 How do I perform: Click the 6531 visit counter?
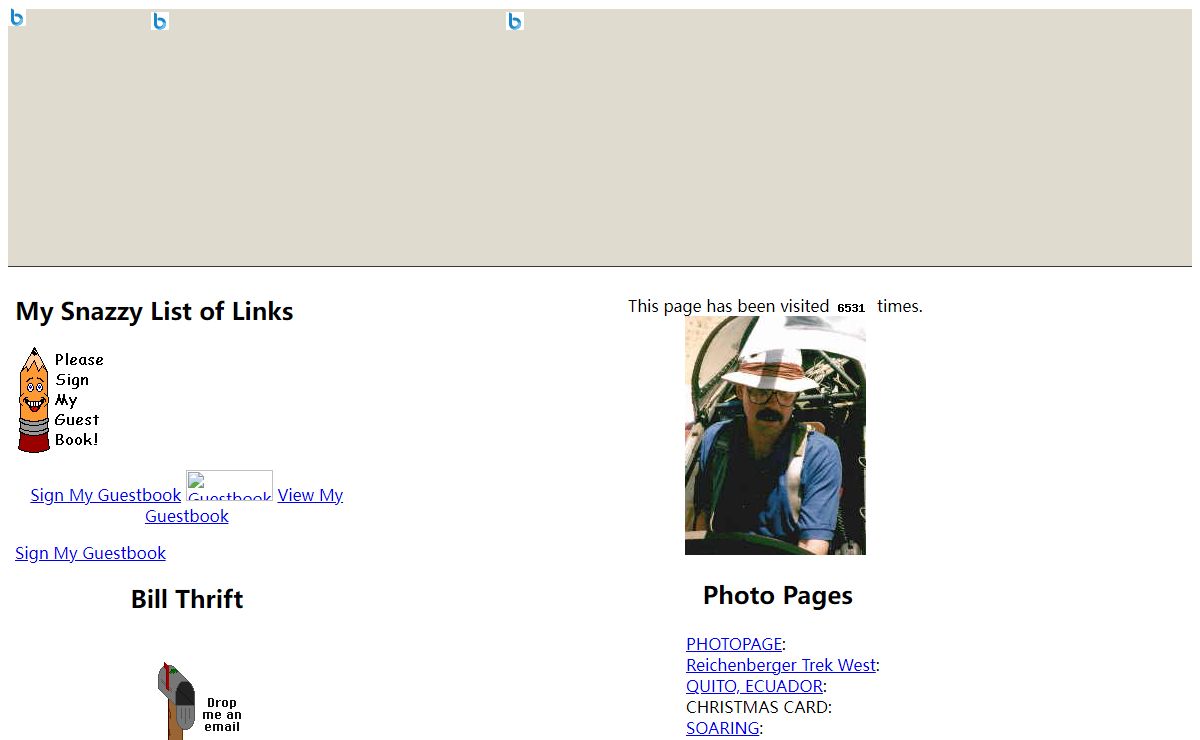coord(852,308)
